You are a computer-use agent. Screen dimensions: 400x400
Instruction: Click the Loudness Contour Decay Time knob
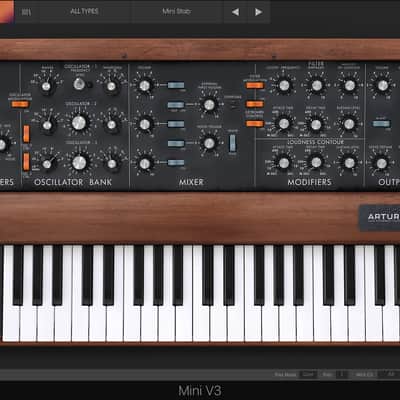point(316,162)
